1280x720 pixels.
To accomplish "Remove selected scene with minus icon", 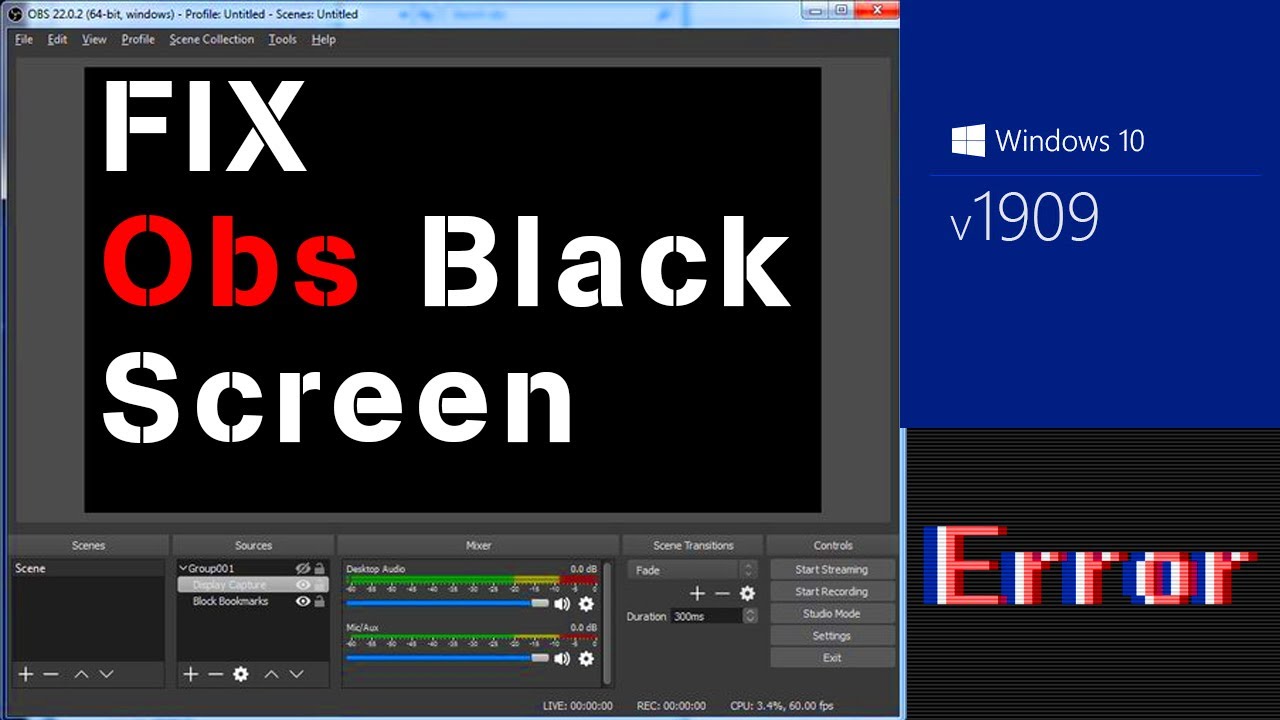I will point(50,674).
